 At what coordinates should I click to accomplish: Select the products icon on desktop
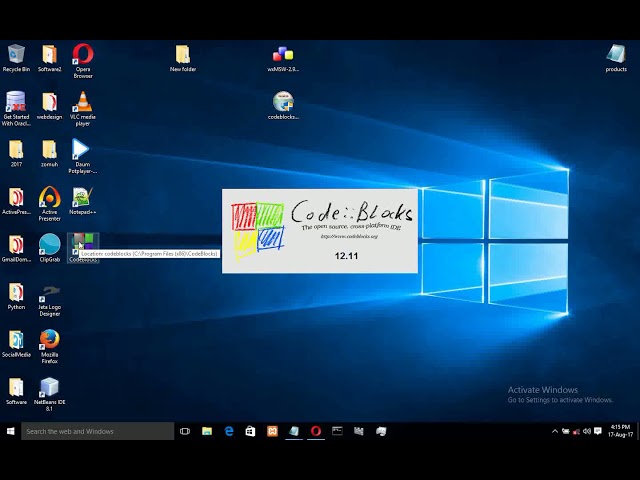[616, 58]
